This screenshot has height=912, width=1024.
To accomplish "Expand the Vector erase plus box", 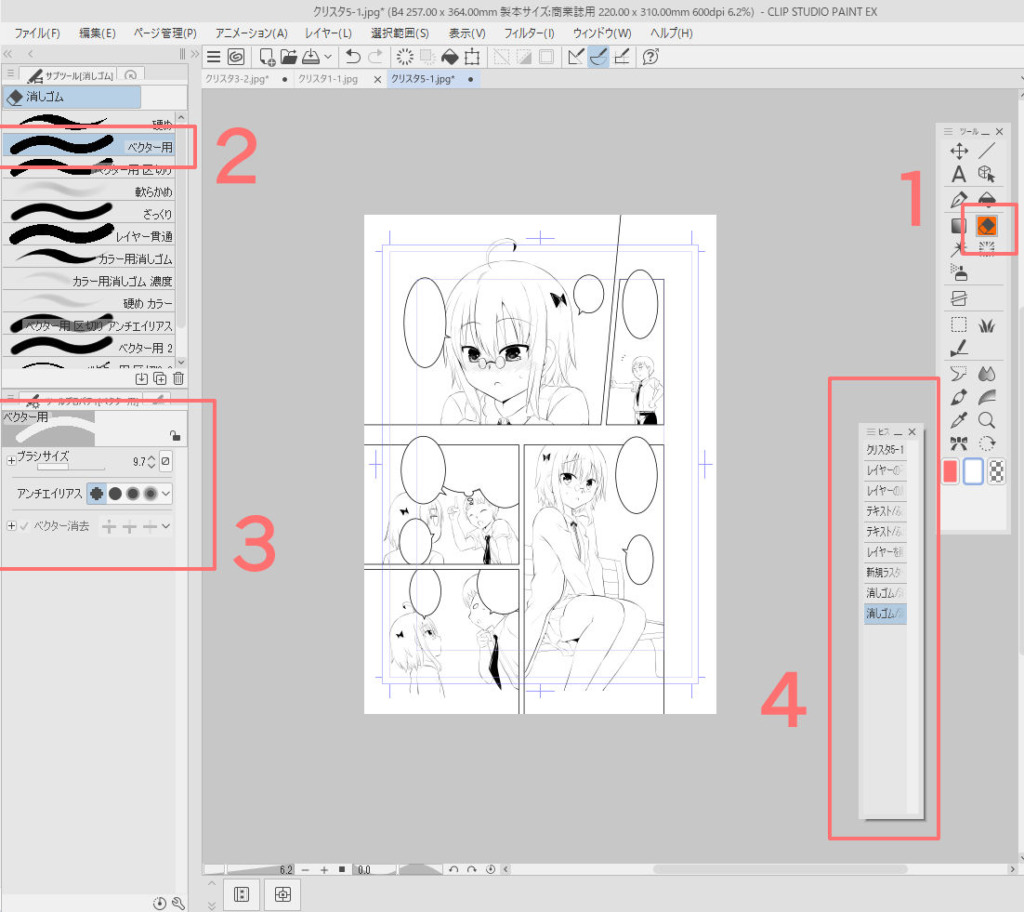I will tap(10, 526).
